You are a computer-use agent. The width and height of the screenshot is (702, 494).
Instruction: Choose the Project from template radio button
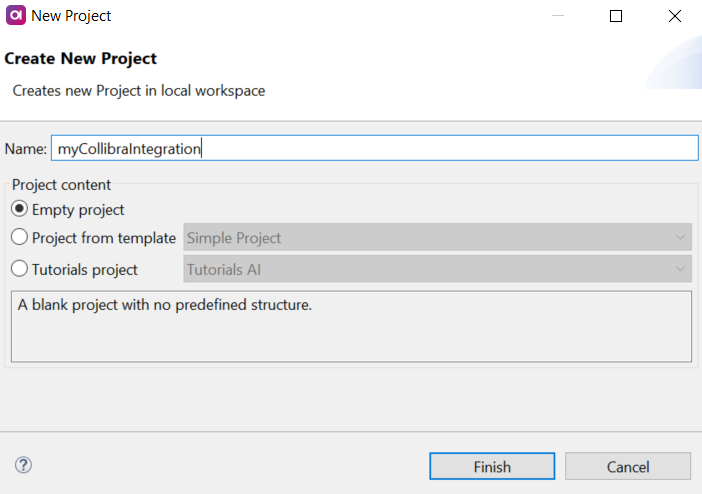(19, 238)
